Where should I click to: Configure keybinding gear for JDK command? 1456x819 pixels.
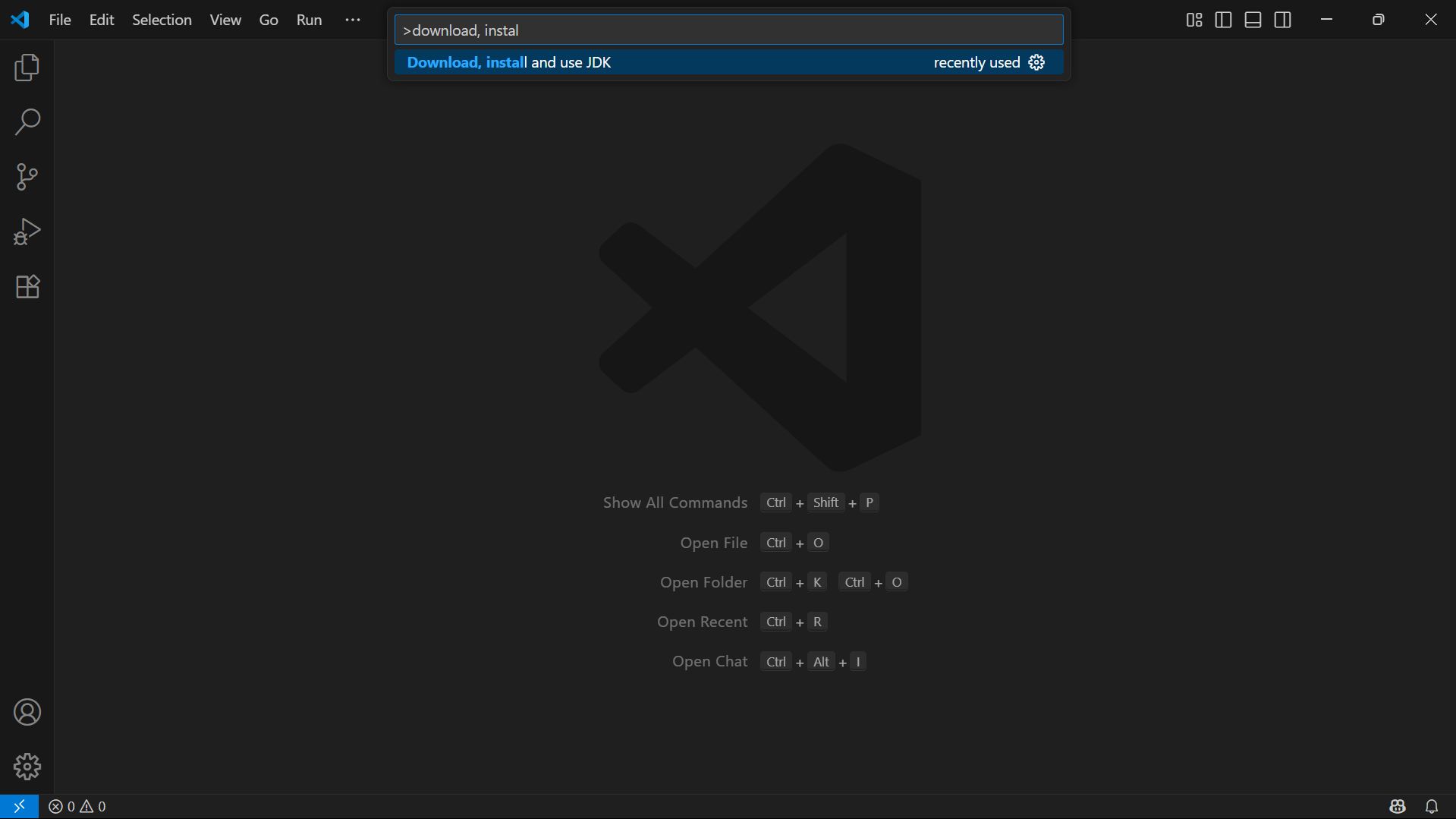click(1036, 63)
